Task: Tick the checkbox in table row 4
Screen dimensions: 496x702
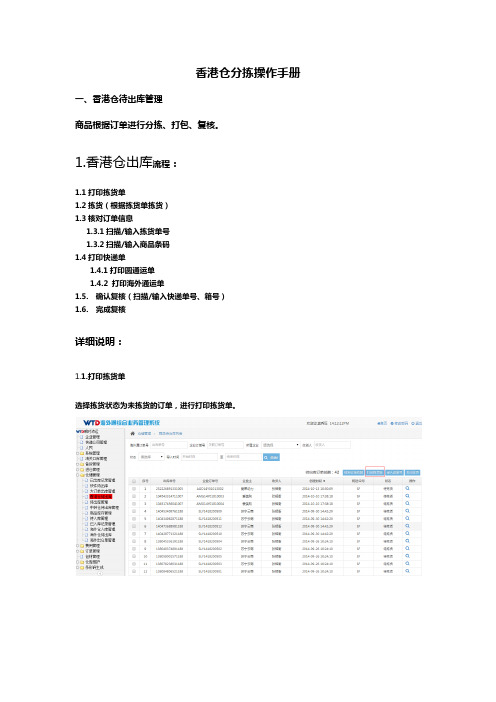Action: 134,511
